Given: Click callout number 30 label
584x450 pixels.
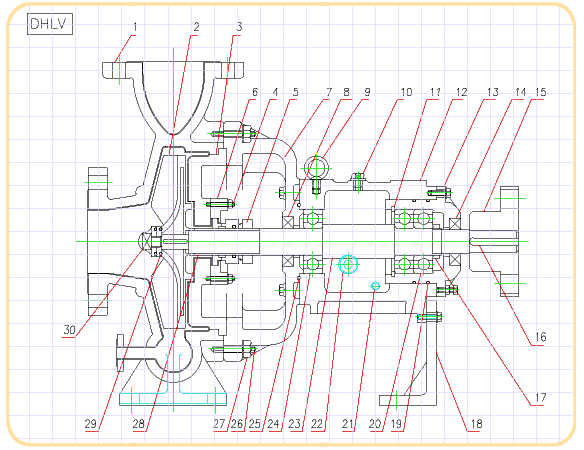Looking at the screenshot, I should coord(69,330).
